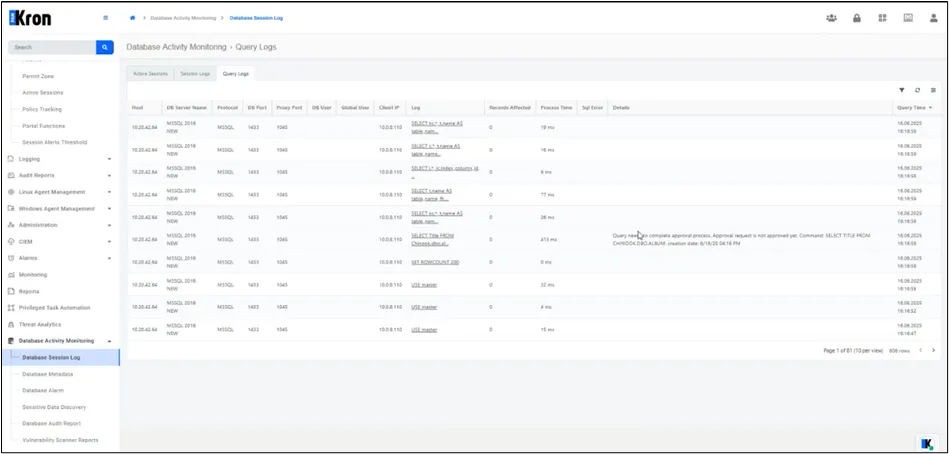Click the Alarms sidebar icon
949x454 pixels.
[11, 258]
